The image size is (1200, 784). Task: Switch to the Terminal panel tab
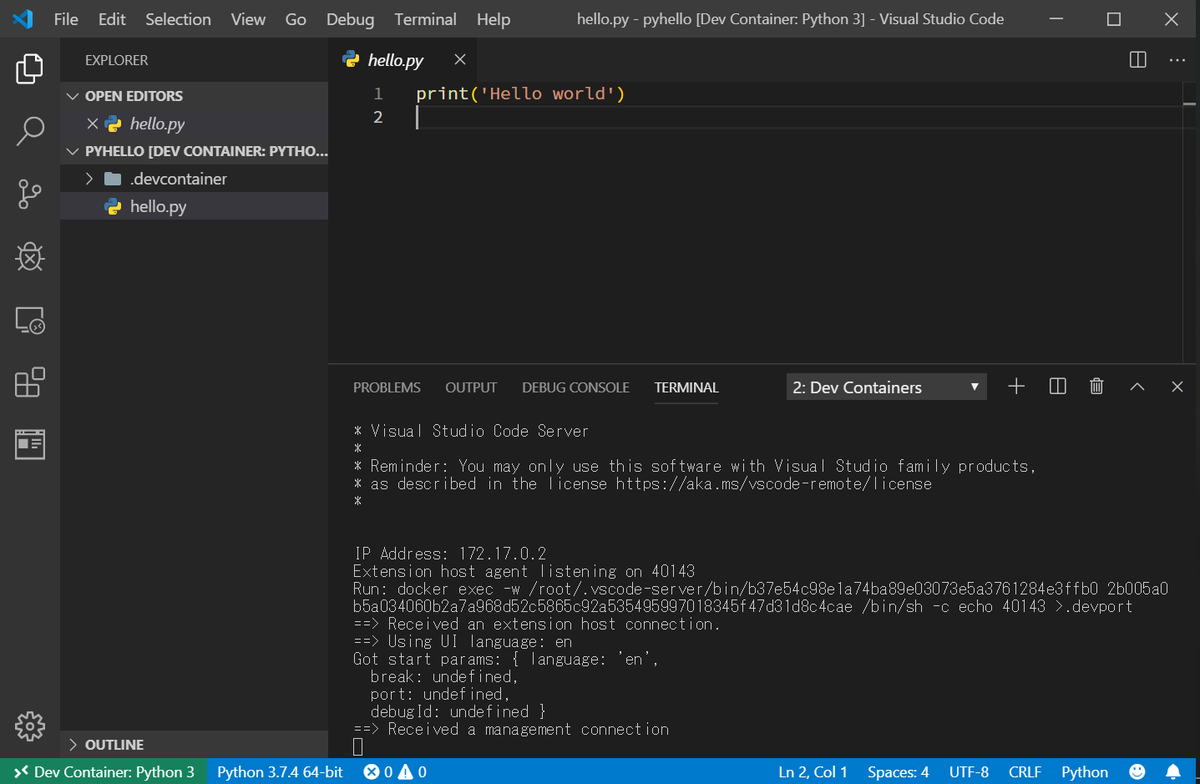point(686,387)
